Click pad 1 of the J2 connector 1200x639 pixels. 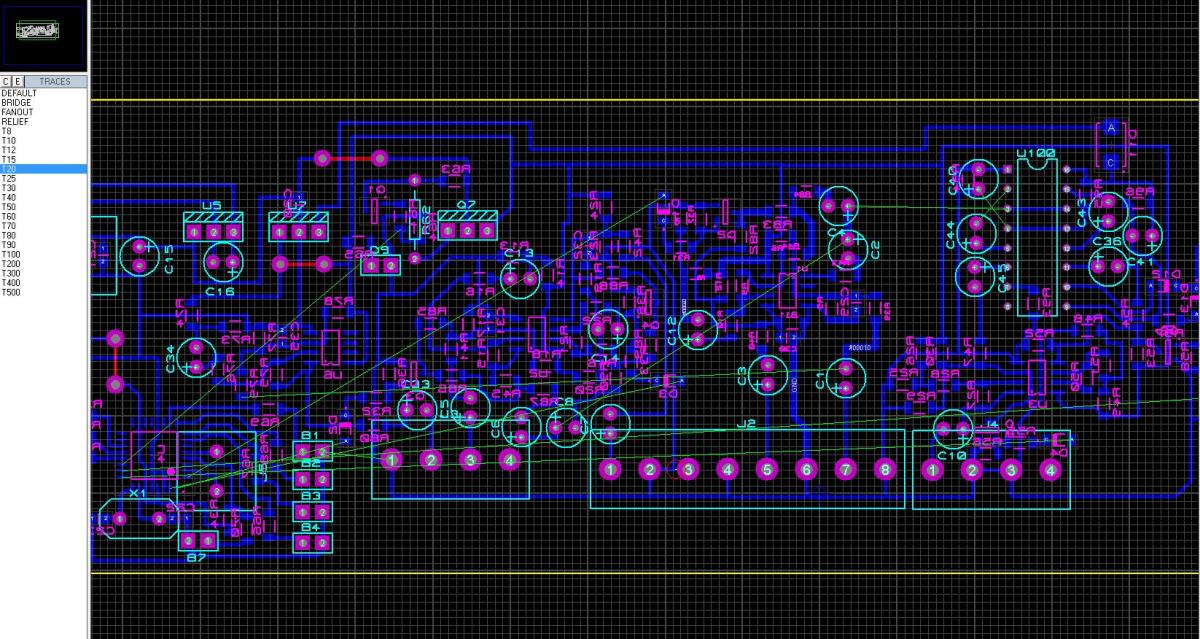pos(610,469)
